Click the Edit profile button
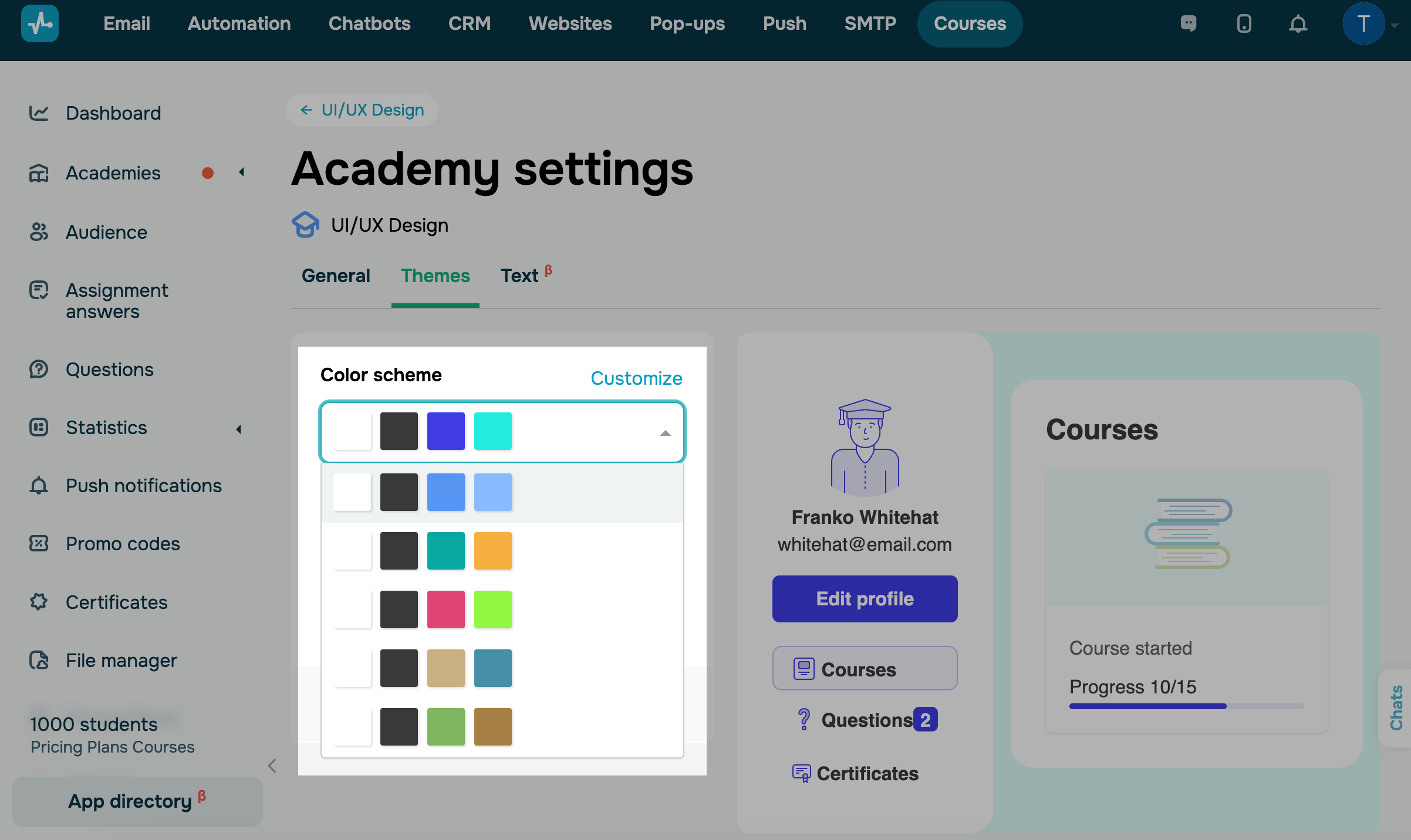Viewport: 1411px width, 840px height. [x=865, y=598]
